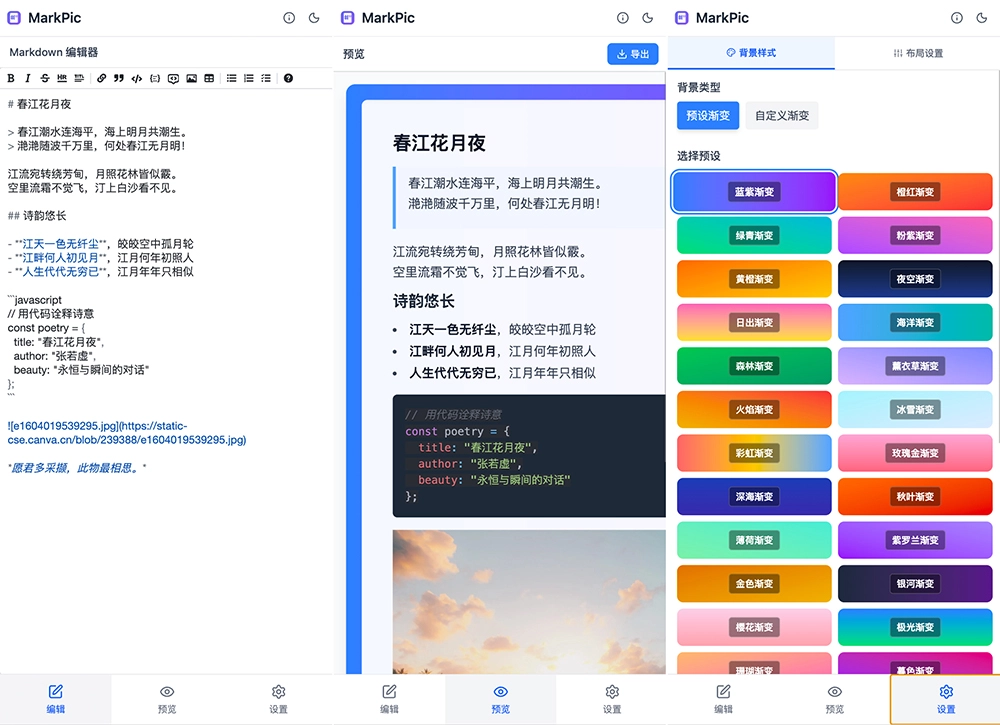Image resolution: width=1000 pixels, height=725 pixels.
Task: Insert a horizontal rule (HR) in the editor
Action: [62, 78]
